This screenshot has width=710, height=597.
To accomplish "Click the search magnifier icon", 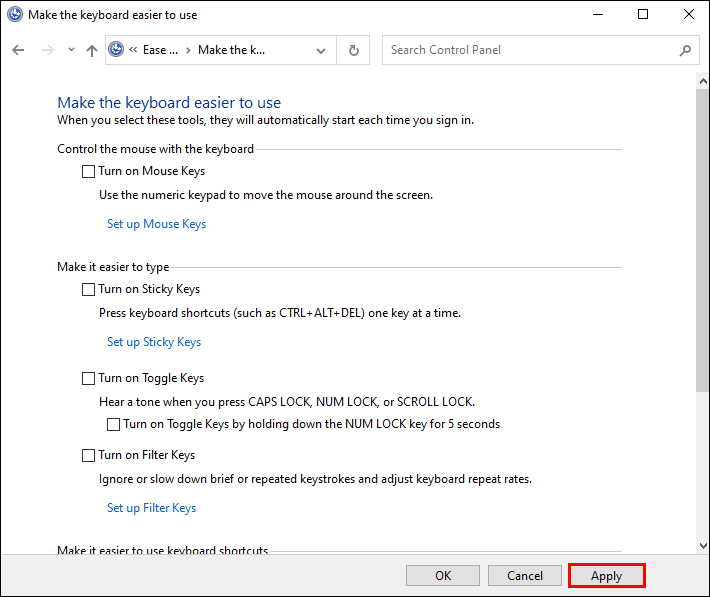I will click(x=685, y=50).
